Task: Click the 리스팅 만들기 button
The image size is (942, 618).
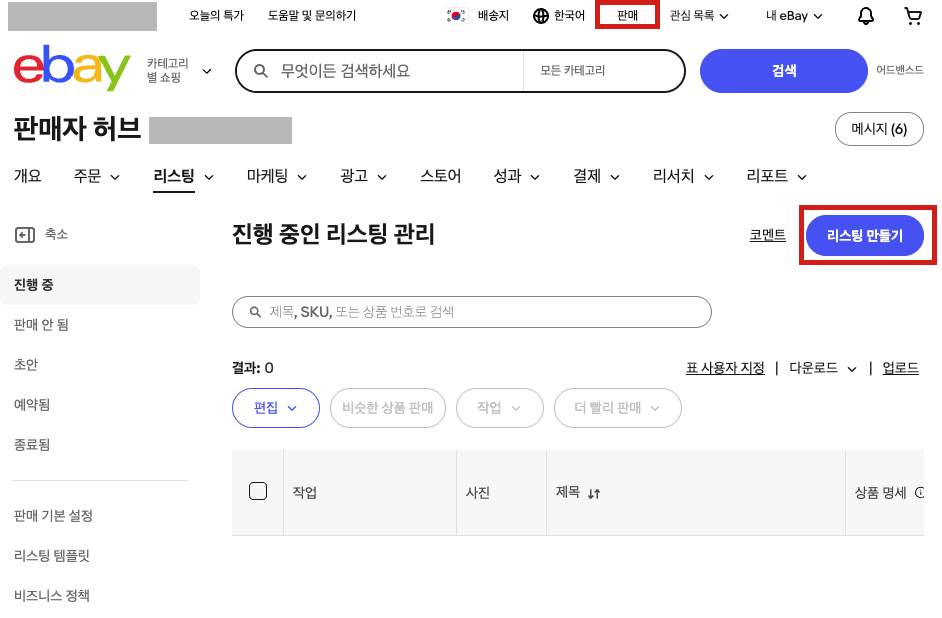Action: 865,235
